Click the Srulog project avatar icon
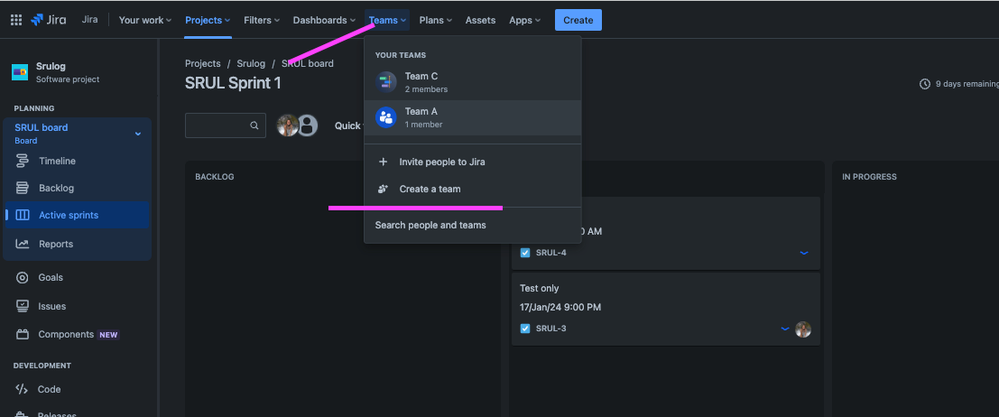 click(20, 72)
